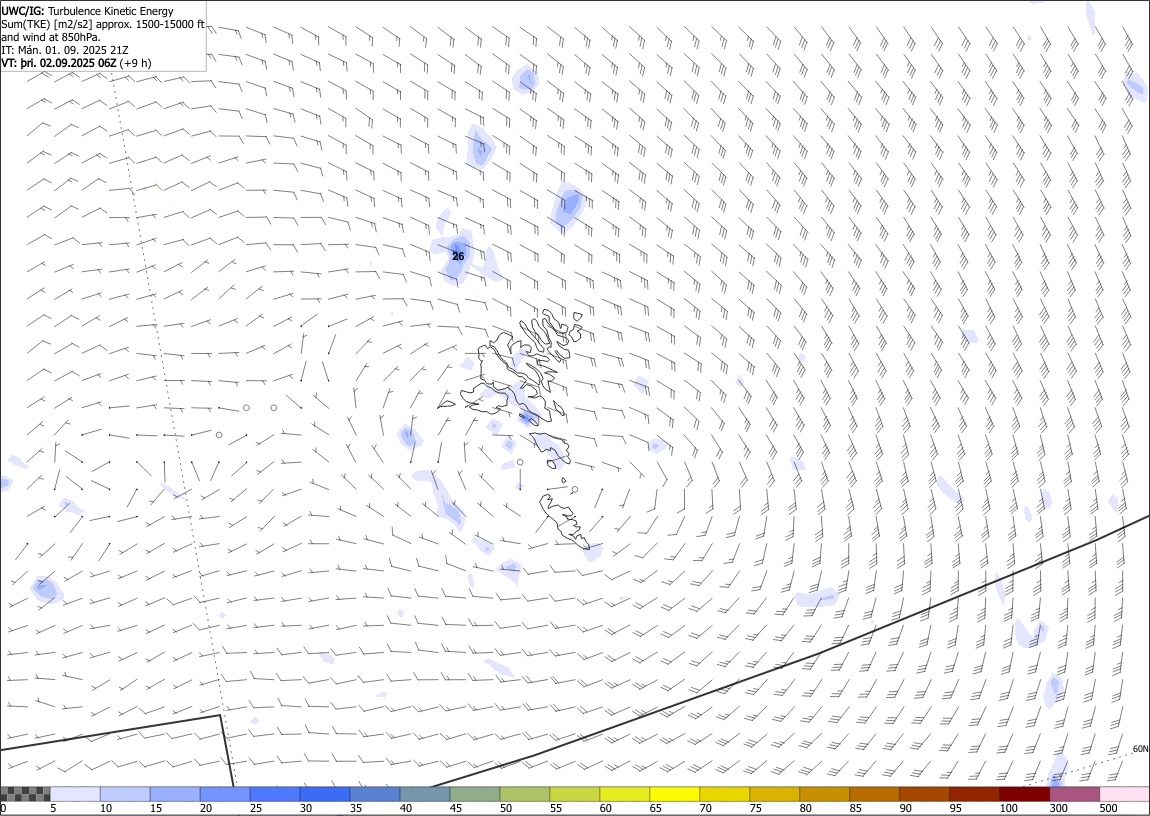Click the 'UWC/IG: Turbulence Kinetic Energy' title
Viewport: 1150px width, 816px height.
click(87, 11)
